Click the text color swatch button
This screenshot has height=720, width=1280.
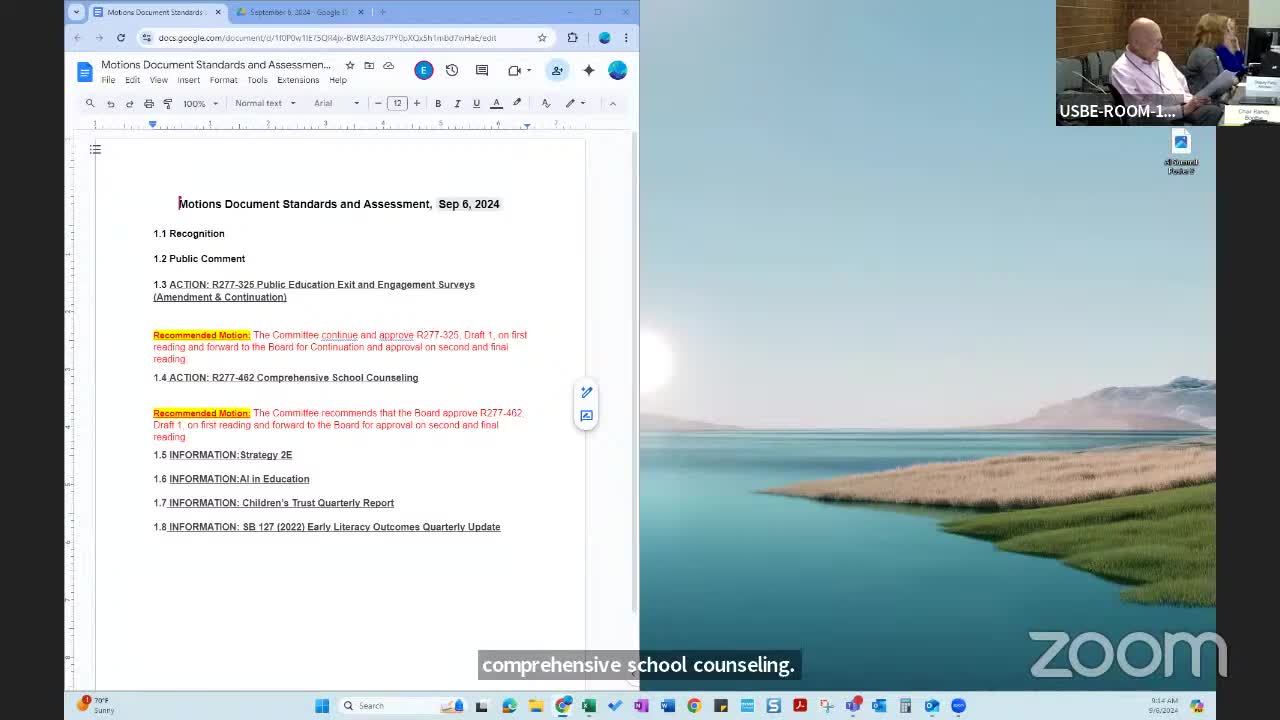pos(496,103)
